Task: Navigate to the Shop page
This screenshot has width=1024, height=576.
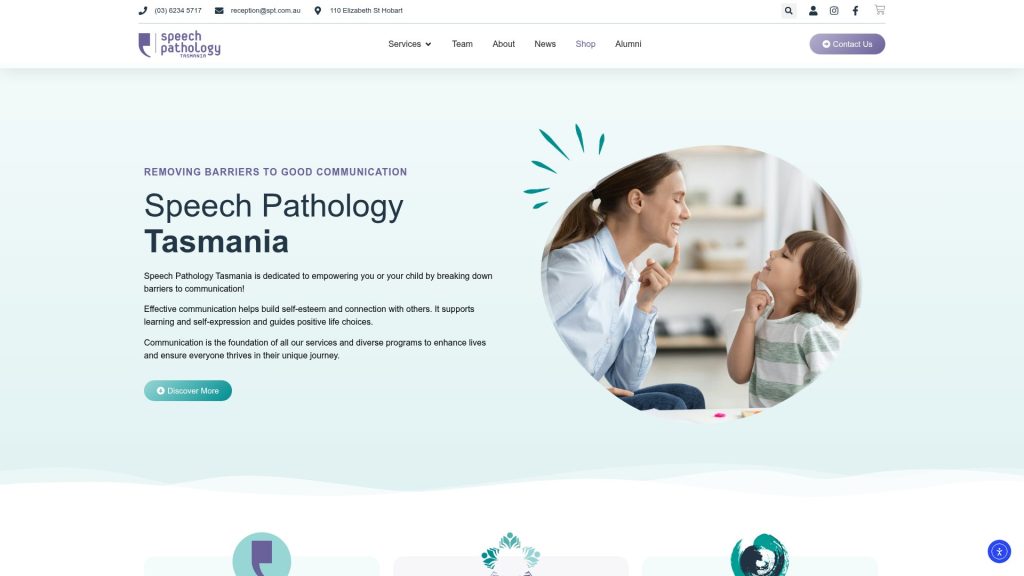Action: coord(585,44)
